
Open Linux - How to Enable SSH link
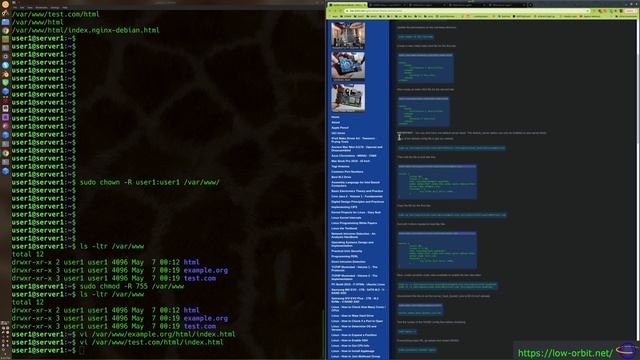(349, 340)
